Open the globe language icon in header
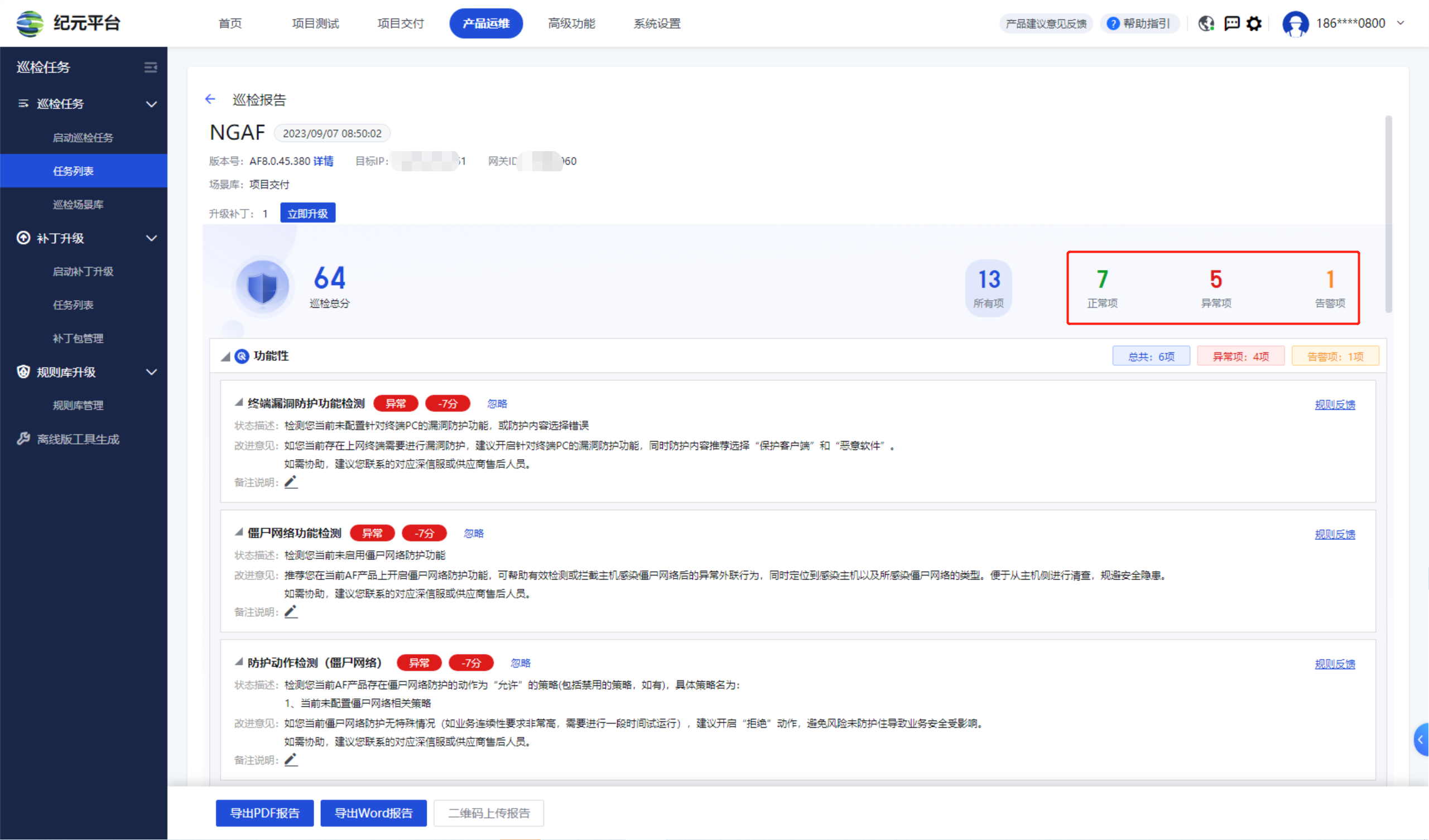 (1206, 23)
